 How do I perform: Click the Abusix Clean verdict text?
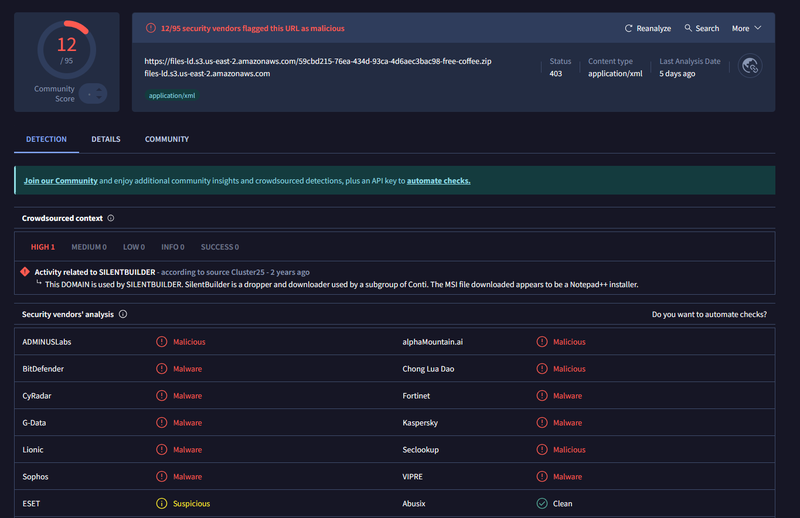tap(563, 504)
